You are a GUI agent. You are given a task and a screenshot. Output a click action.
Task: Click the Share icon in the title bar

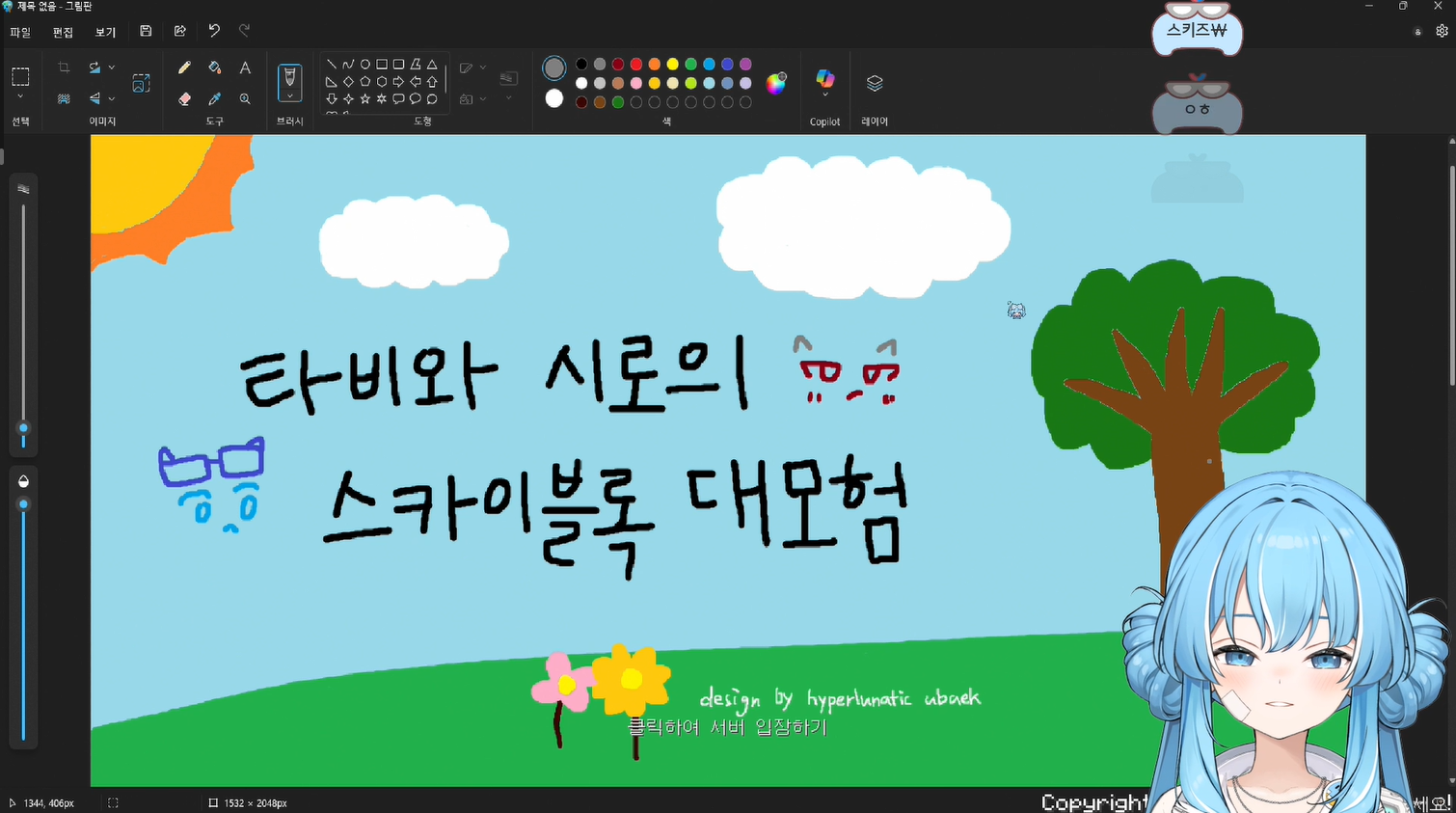[179, 31]
